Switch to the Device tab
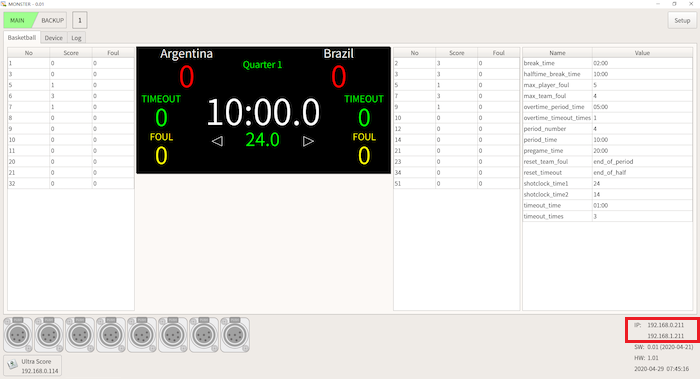 coord(54,38)
